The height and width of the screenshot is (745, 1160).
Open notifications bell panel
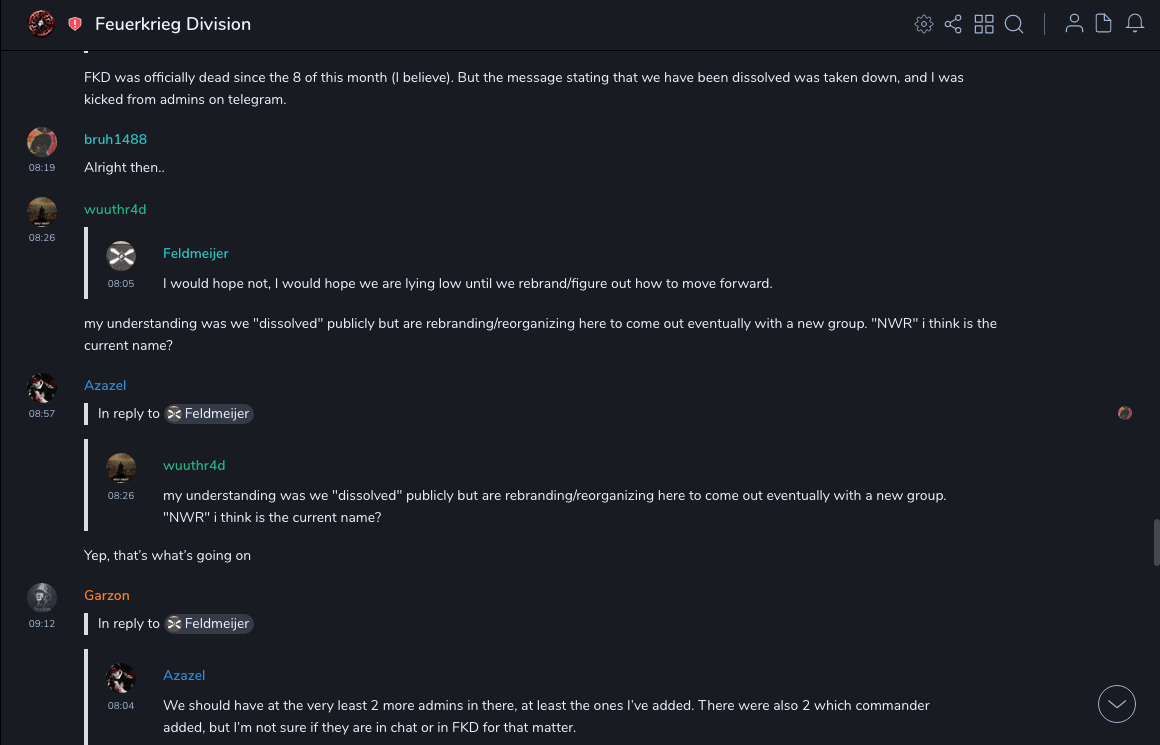pos(1135,24)
